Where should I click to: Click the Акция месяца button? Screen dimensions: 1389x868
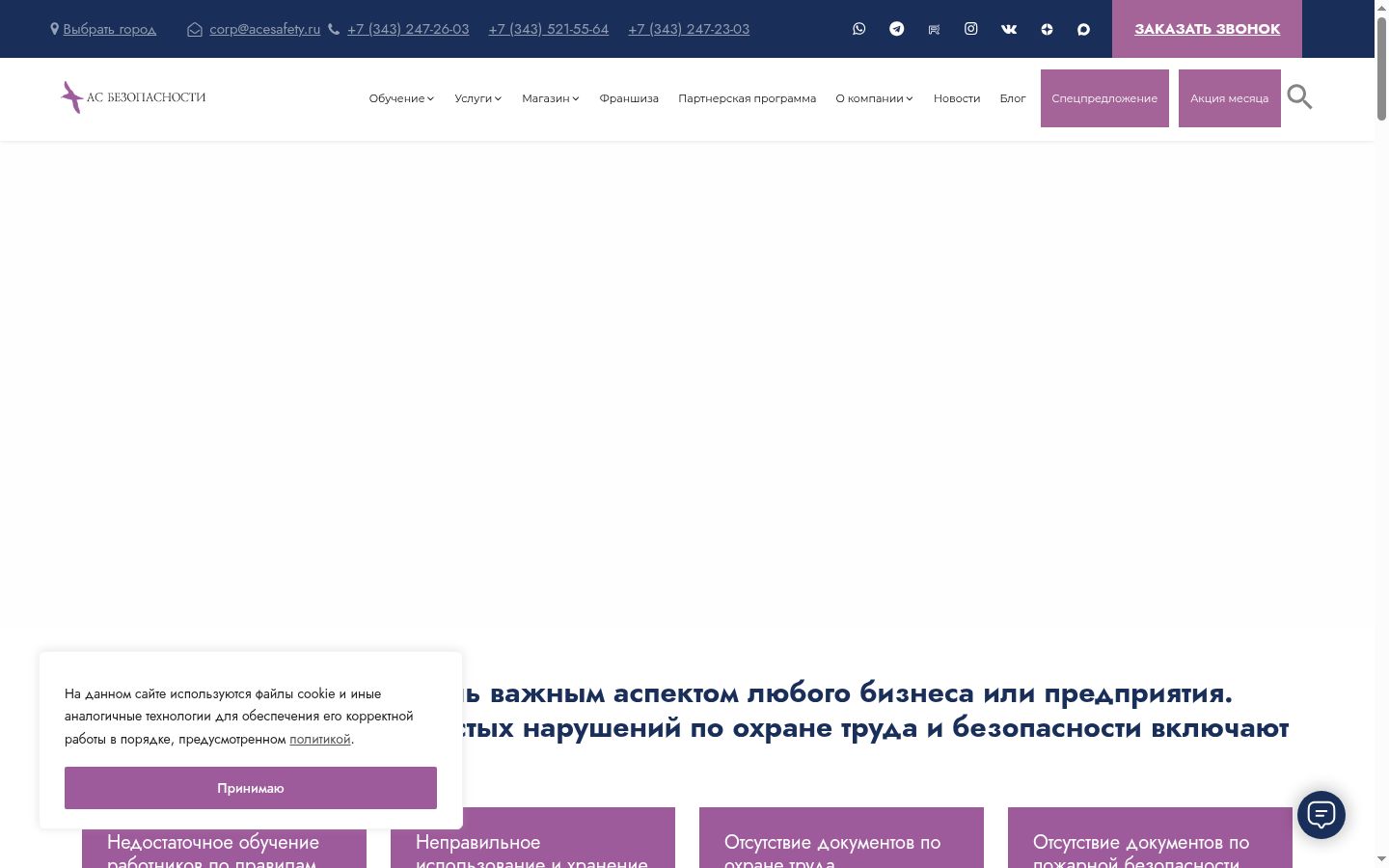1230,98
